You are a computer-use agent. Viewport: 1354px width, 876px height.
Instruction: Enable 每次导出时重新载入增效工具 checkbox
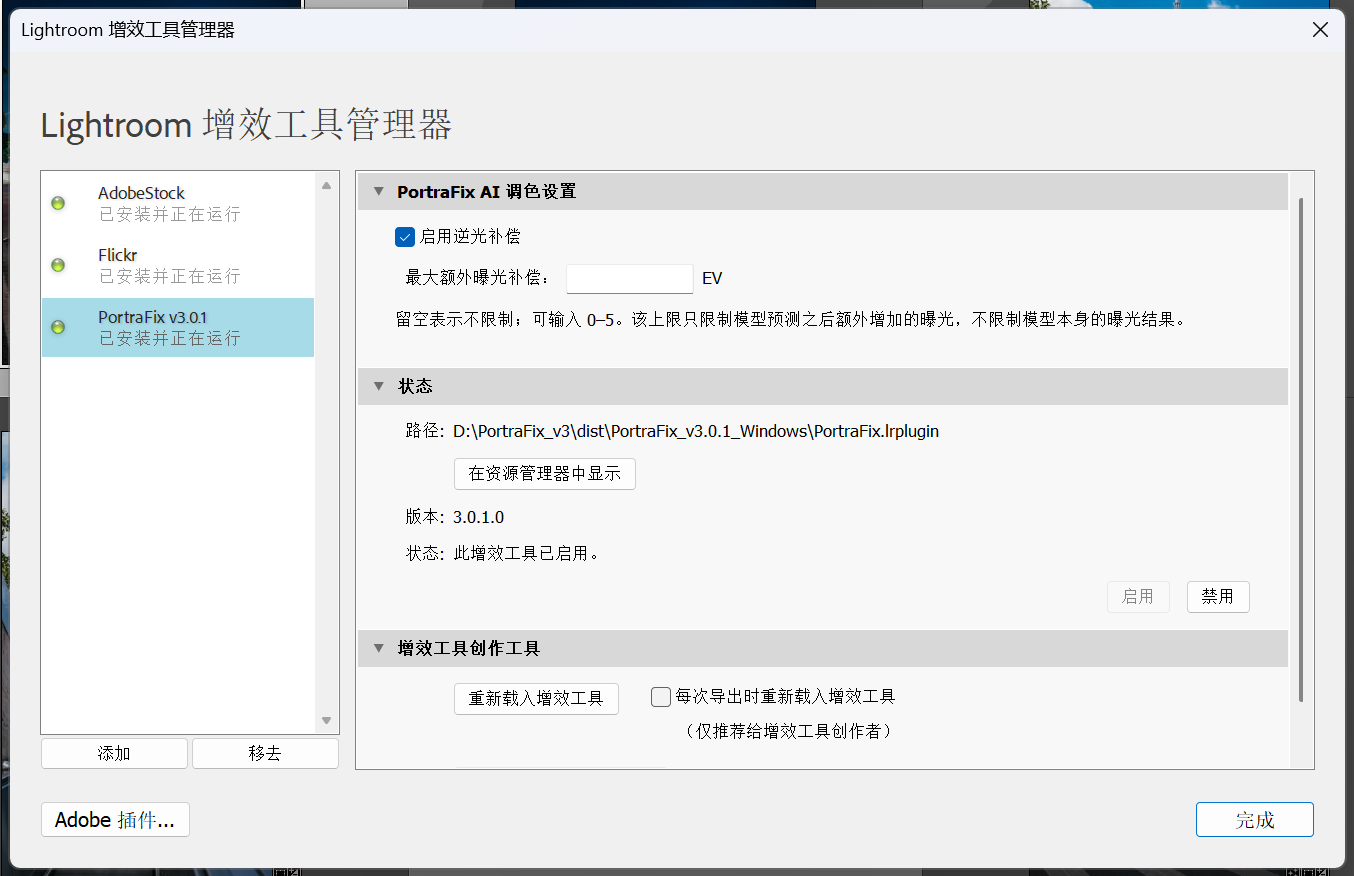click(x=661, y=697)
